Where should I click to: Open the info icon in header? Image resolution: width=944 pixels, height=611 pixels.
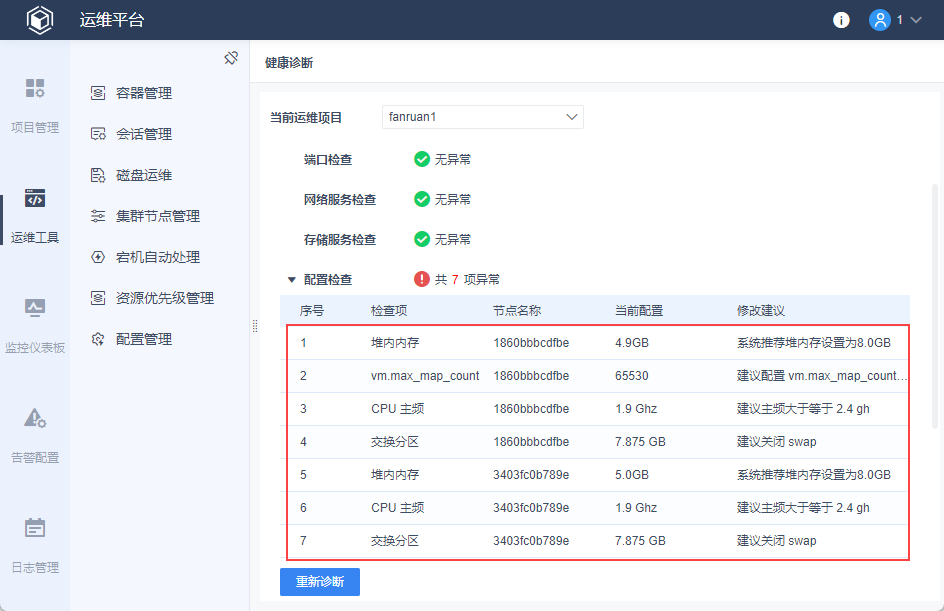tap(841, 20)
